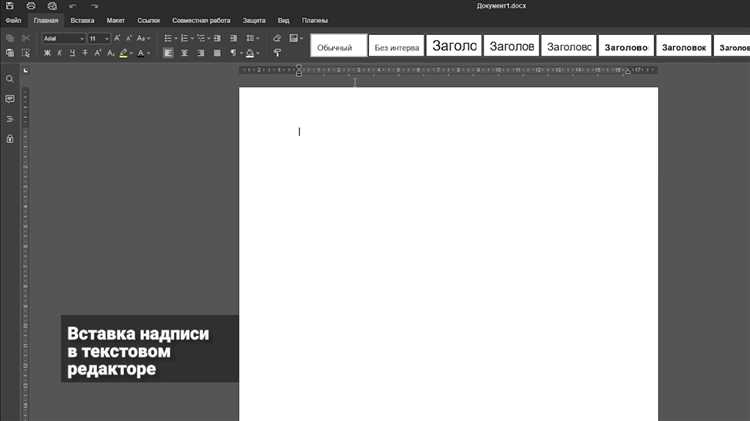Viewport: 750px width, 421px height.
Task: Apply the Обычный style
Action: point(339,45)
